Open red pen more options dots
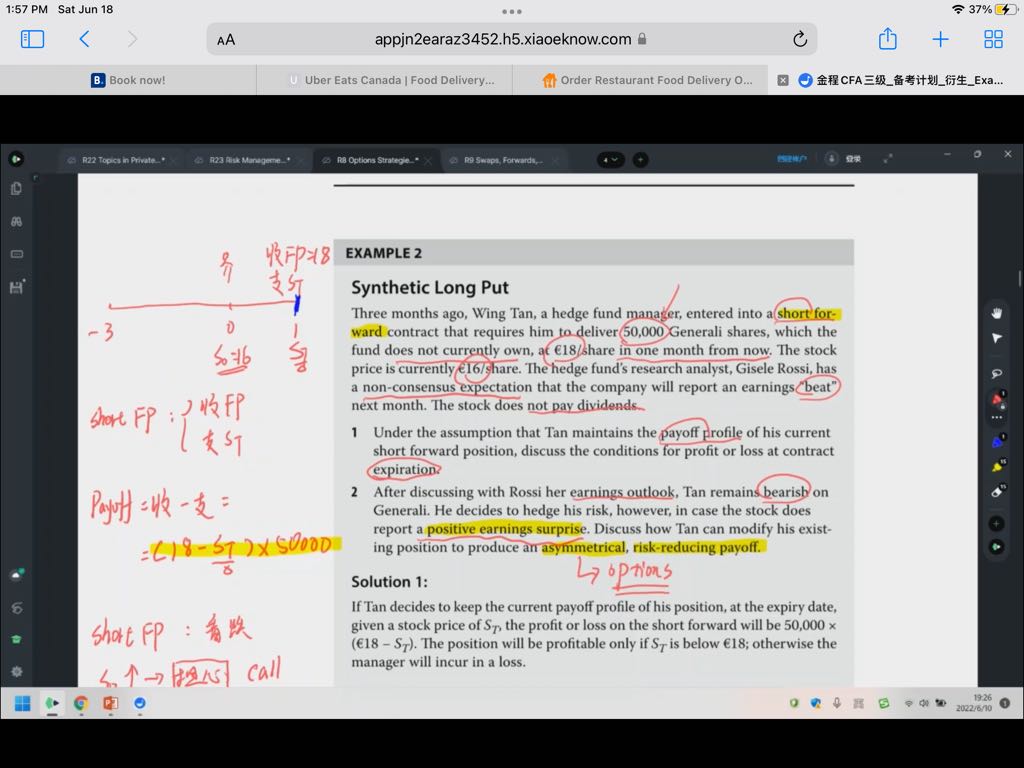Image resolution: width=1024 pixels, height=768 pixels. click(997, 417)
